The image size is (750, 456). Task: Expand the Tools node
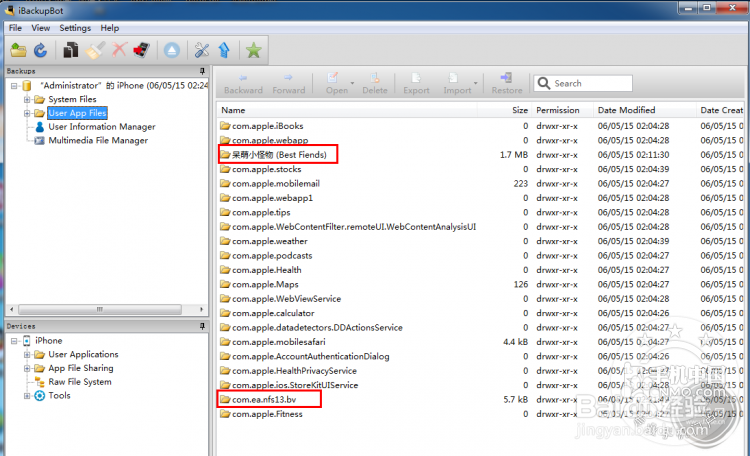click(x=27, y=396)
